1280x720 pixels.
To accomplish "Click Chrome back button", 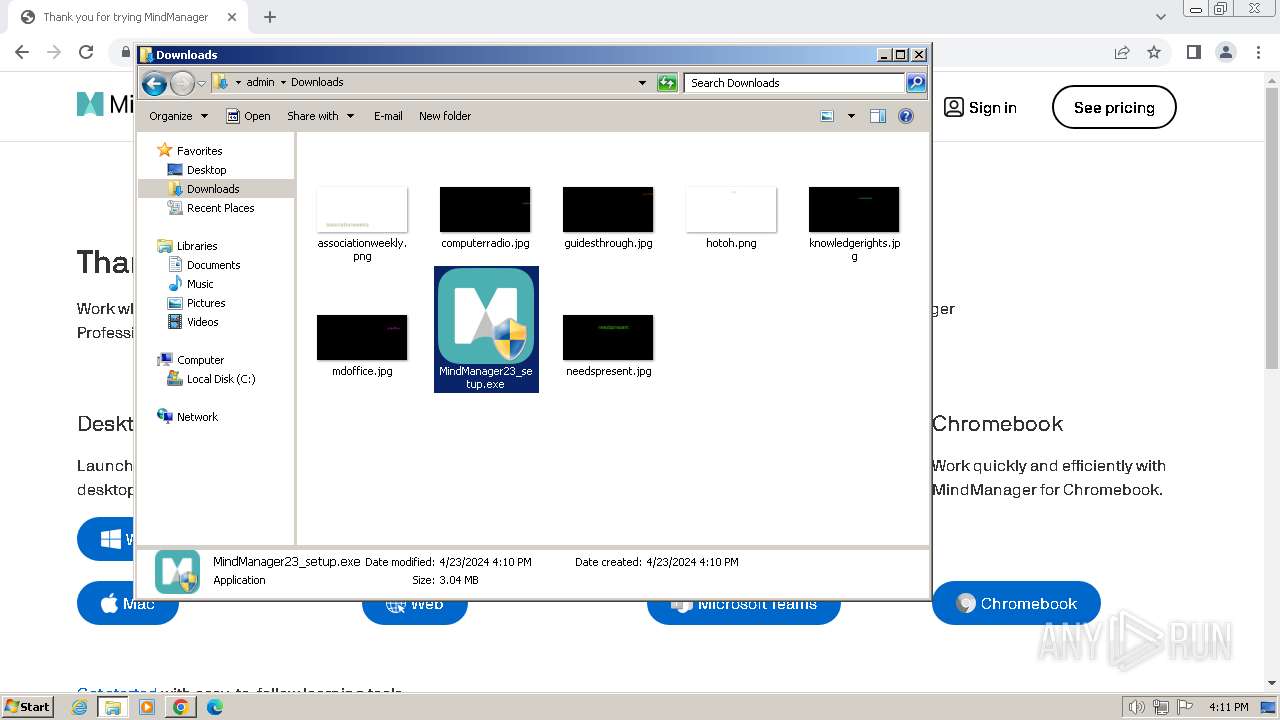I will [22, 52].
